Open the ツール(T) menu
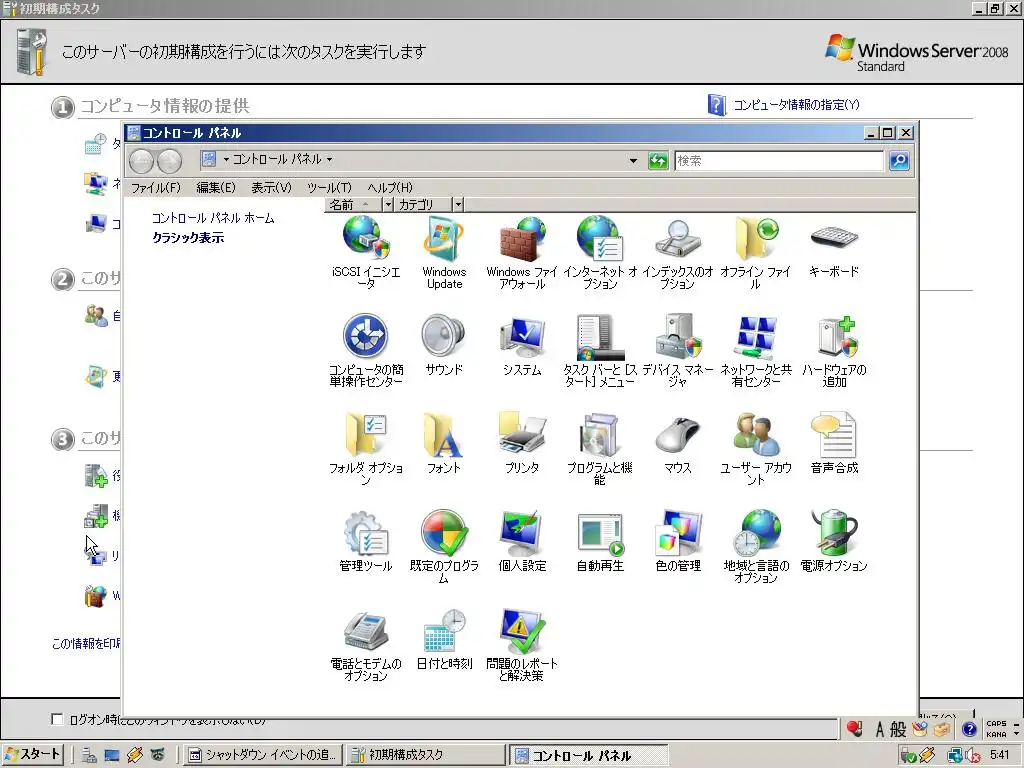This screenshot has height=768, width=1024. coord(329,187)
